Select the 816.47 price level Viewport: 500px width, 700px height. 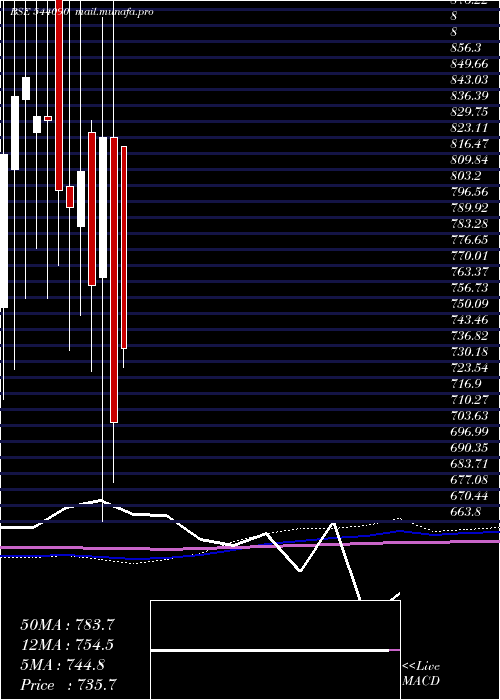(x=469, y=144)
